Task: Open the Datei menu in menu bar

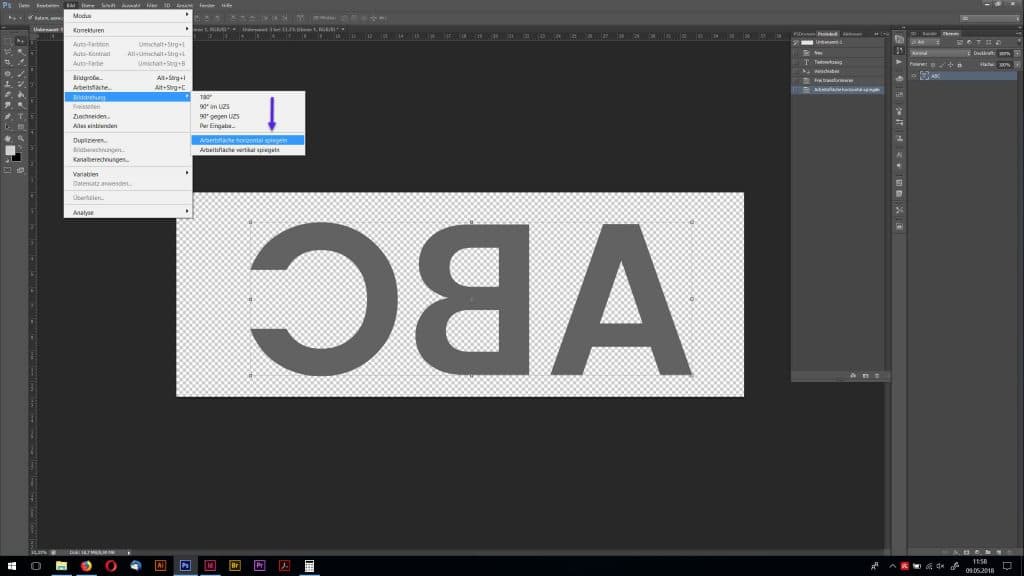Action: click(x=24, y=5)
